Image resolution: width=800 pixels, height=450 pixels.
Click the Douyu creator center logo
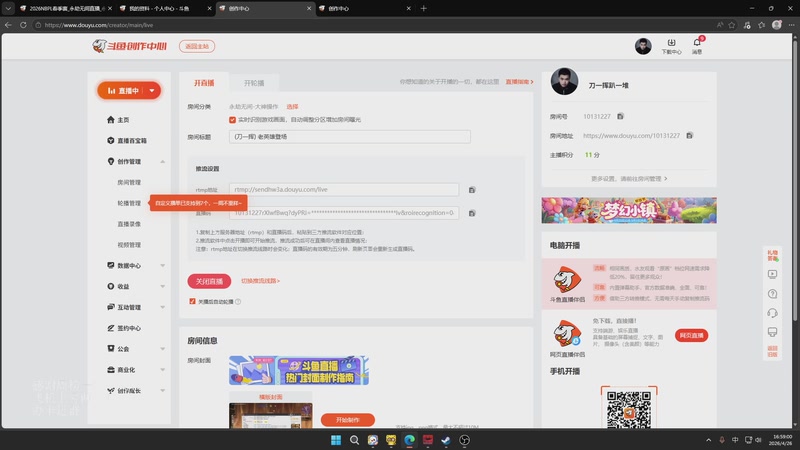[x=130, y=46]
